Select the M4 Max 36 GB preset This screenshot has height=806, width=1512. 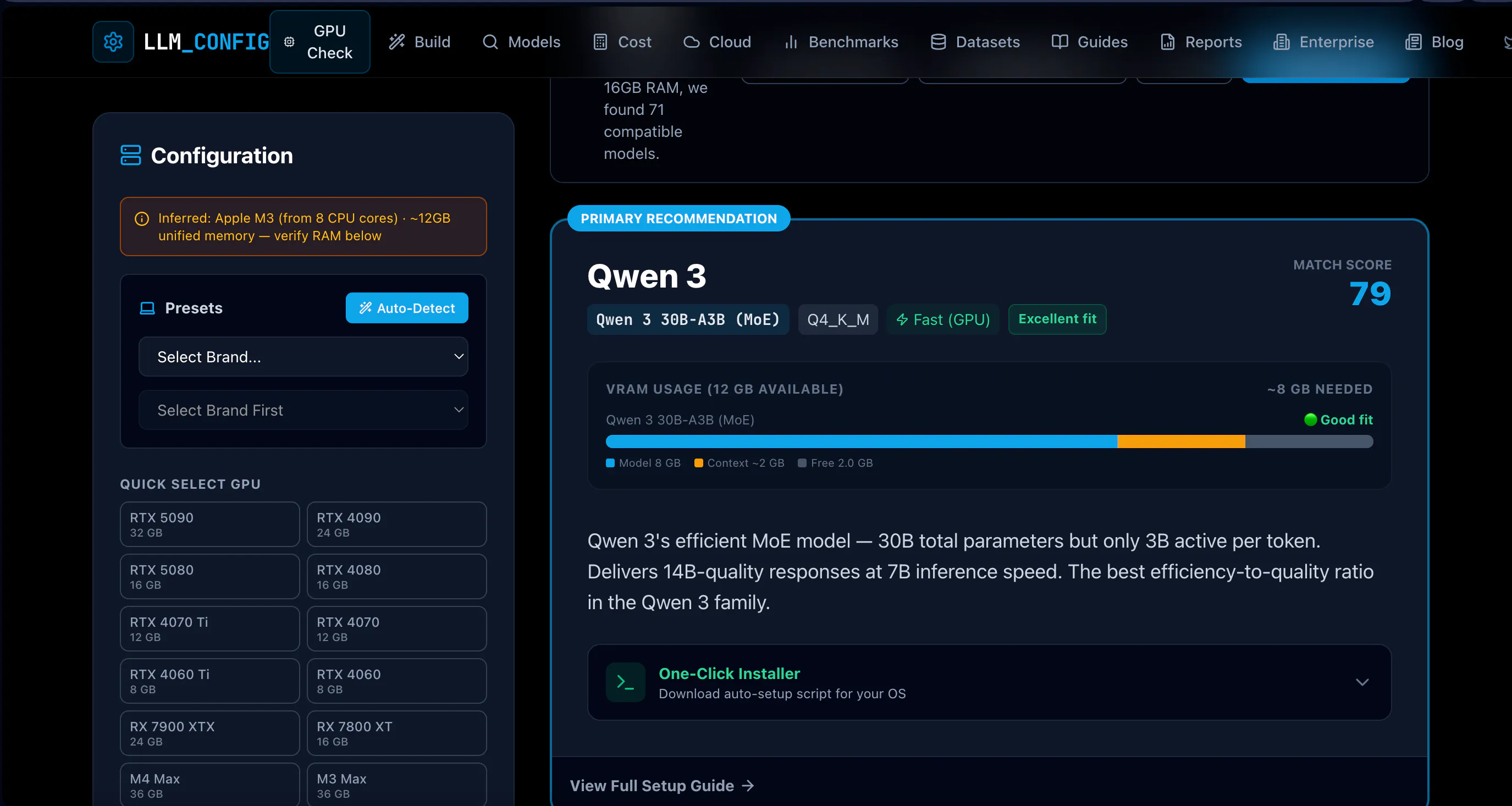[x=209, y=785]
